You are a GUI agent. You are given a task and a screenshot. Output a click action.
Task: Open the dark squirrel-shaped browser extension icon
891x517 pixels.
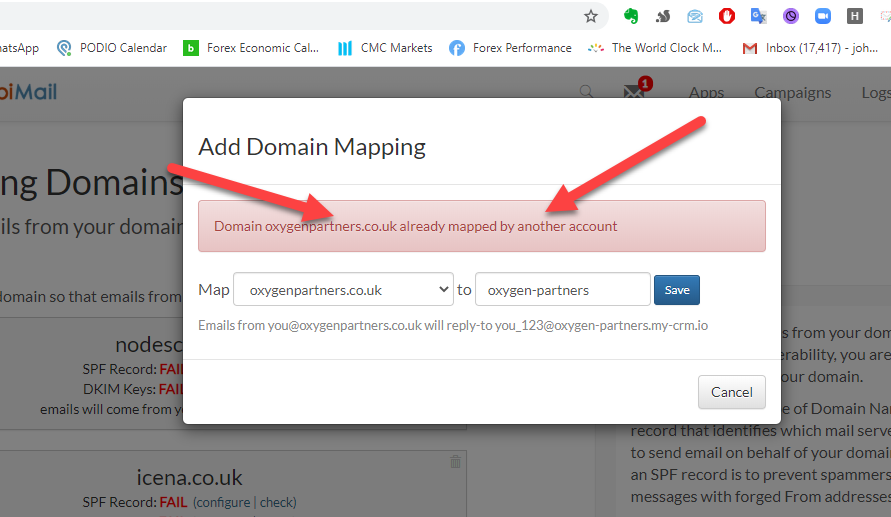click(x=663, y=16)
